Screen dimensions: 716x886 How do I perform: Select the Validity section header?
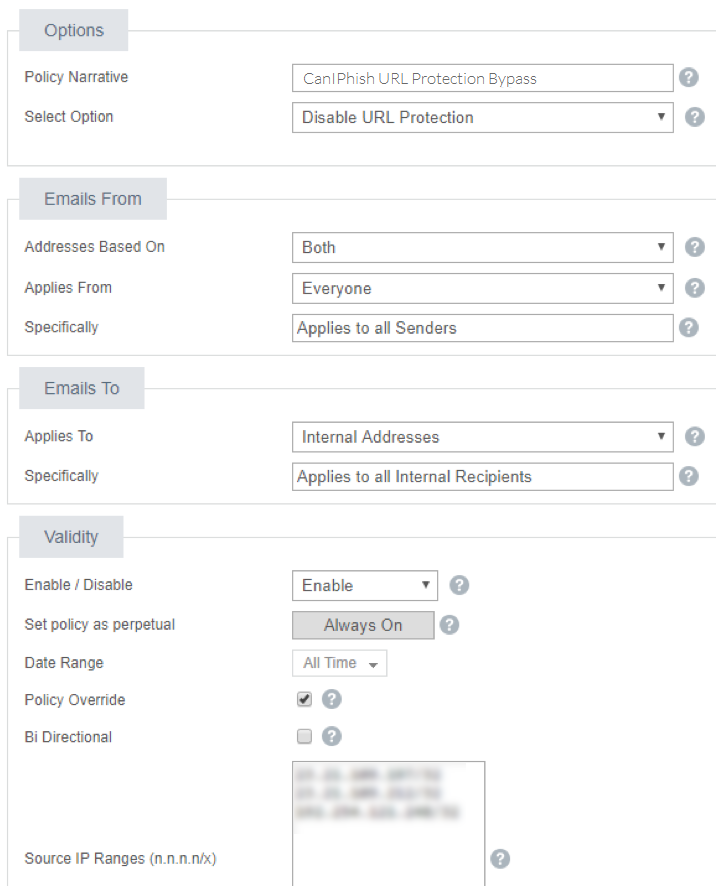click(70, 536)
